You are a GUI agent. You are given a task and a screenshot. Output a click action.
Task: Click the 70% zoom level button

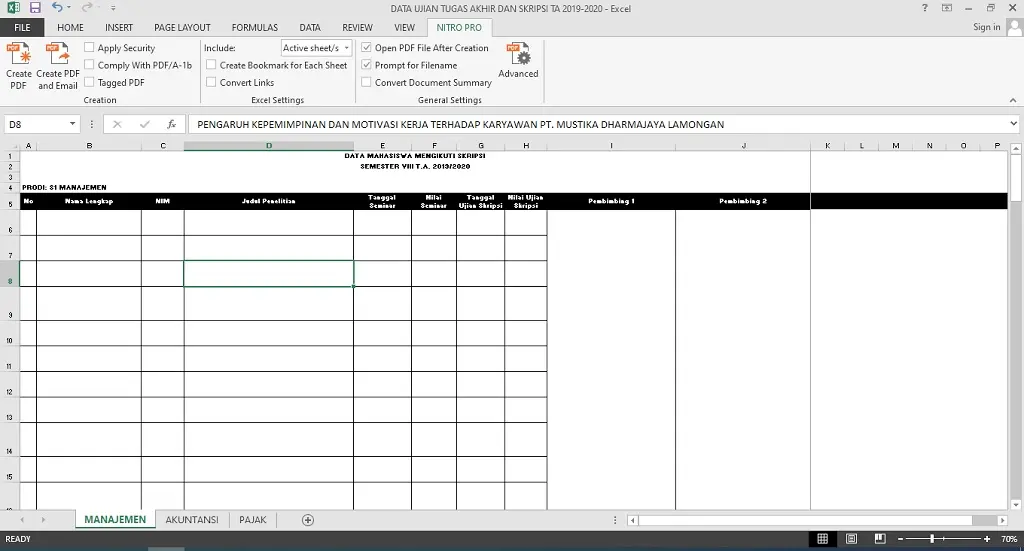coord(1009,539)
